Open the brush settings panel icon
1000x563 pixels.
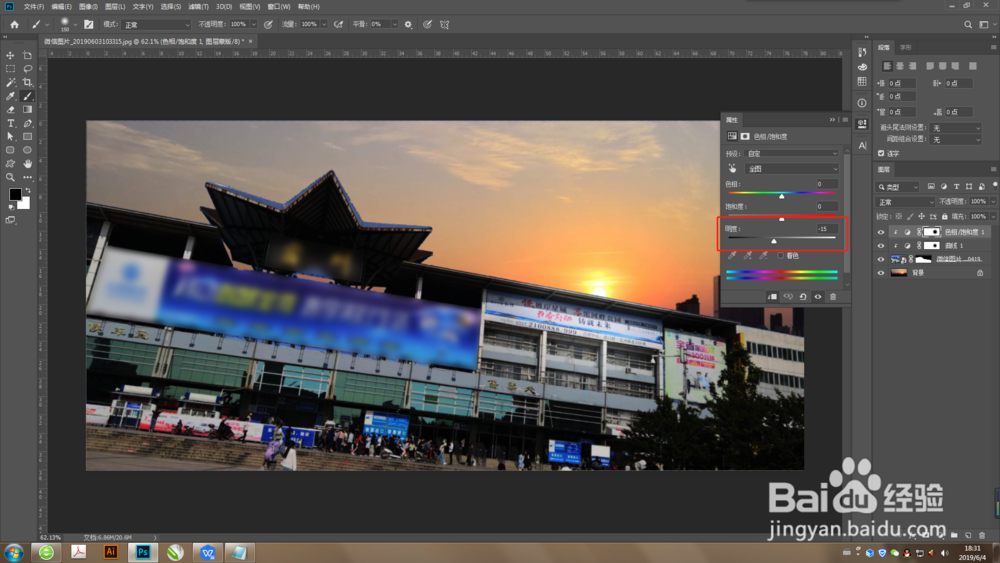(89, 24)
